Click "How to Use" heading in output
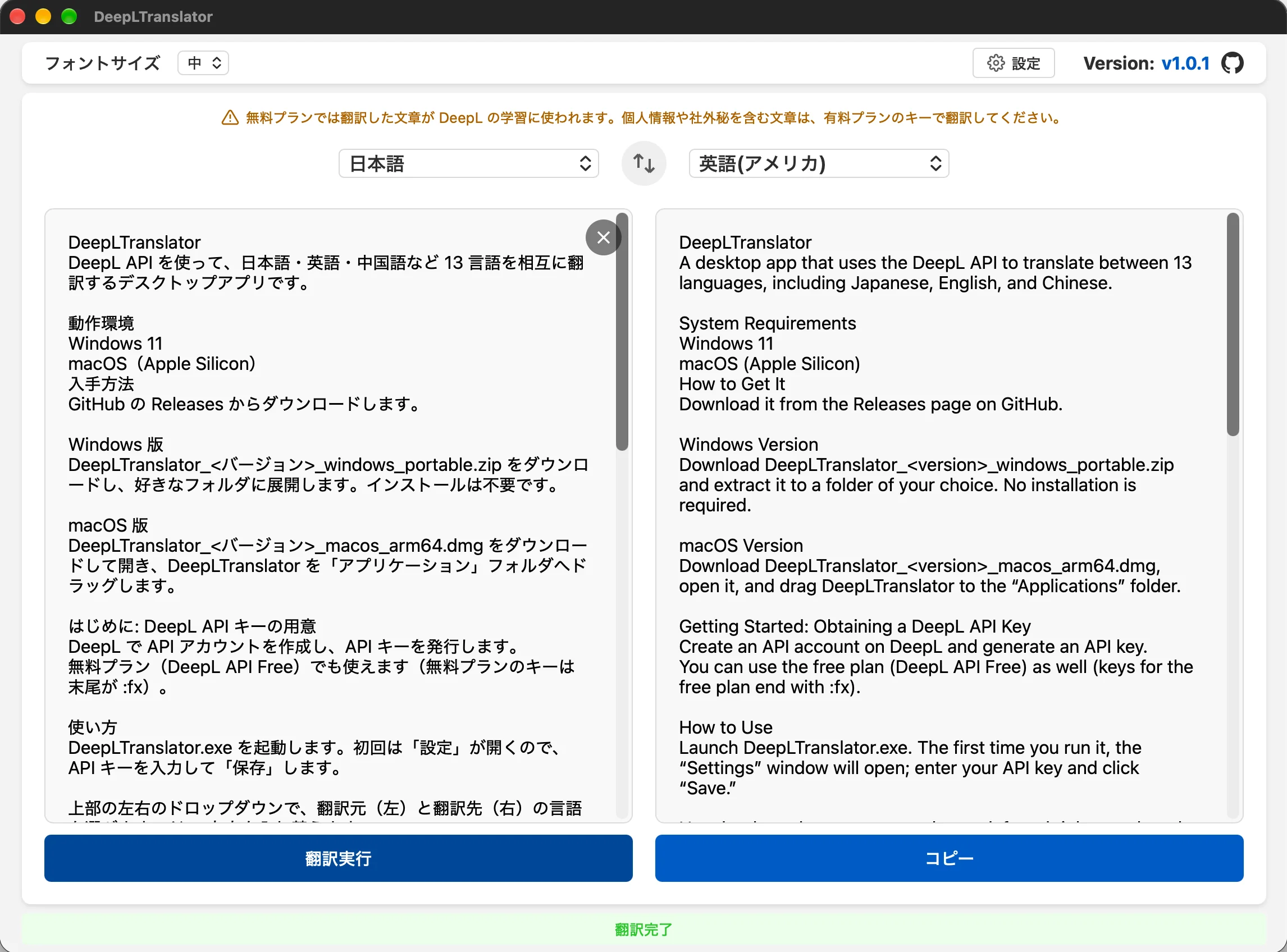 click(x=725, y=727)
